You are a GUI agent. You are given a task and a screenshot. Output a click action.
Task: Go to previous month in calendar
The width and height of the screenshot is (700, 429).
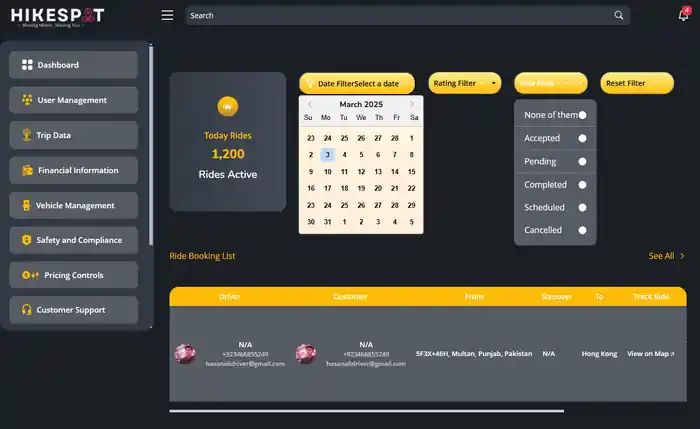pos(310,104)
